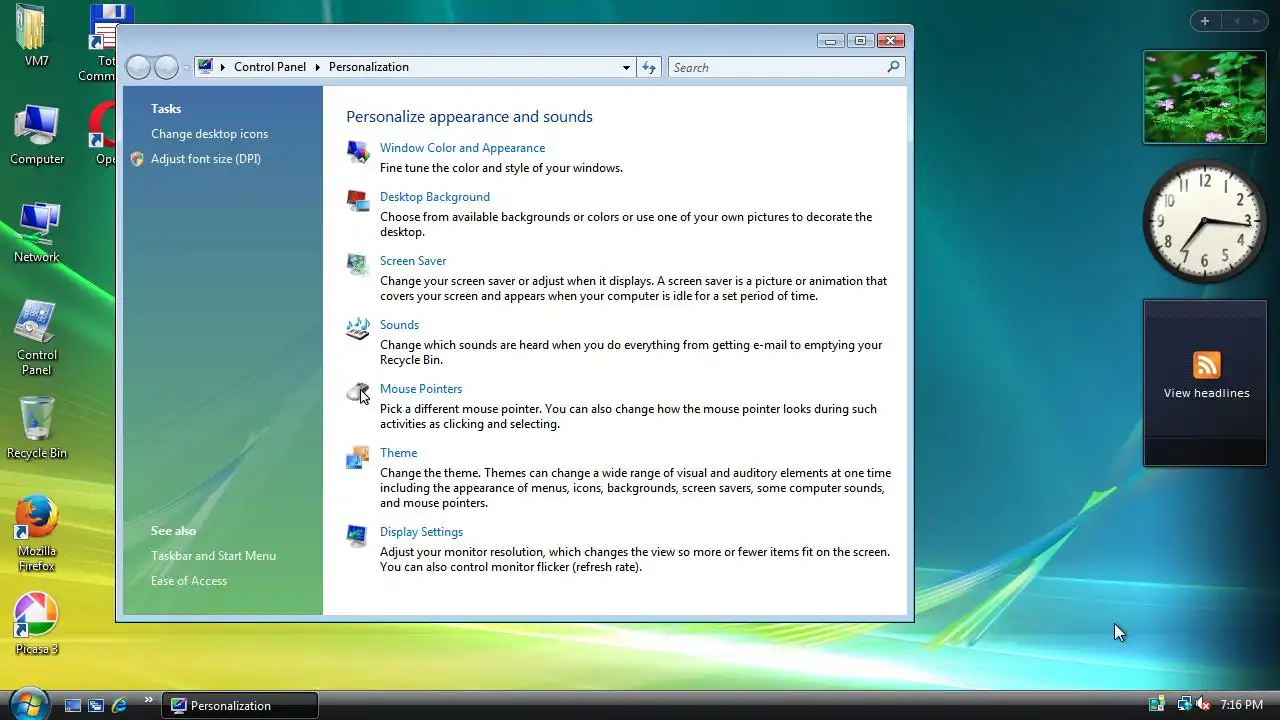Open the address bar history dropdown

tap(626, 67)
